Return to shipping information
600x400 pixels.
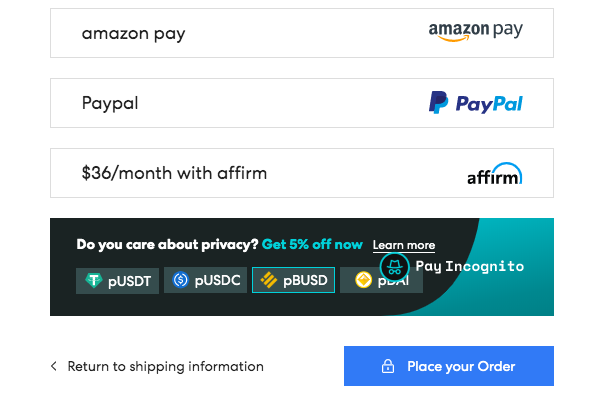pos(165,367)
